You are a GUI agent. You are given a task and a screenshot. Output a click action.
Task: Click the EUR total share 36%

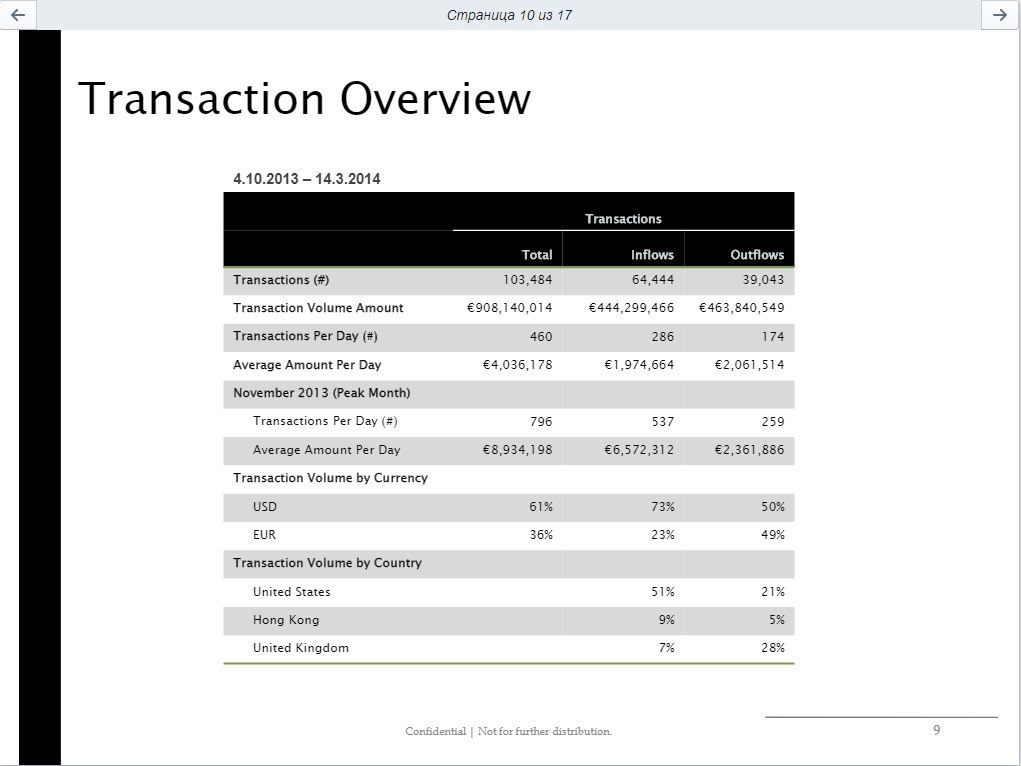click(541, 535)
